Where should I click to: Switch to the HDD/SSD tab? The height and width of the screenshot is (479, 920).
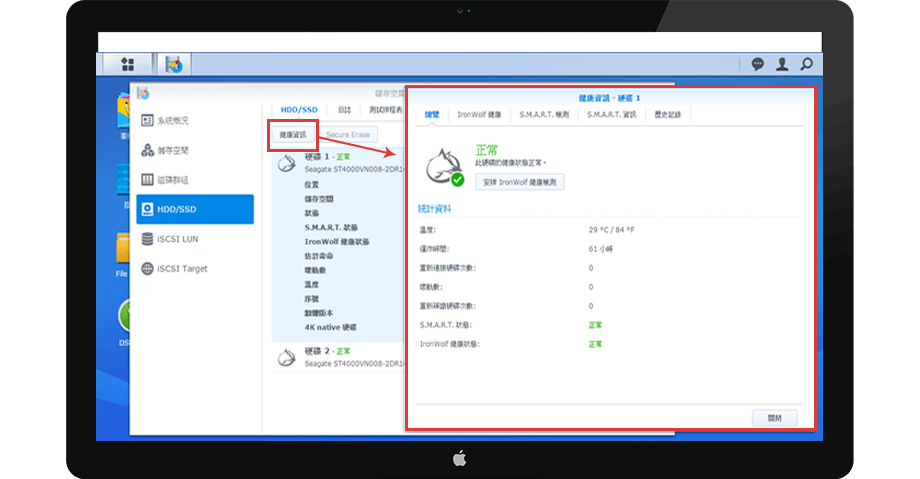click(x=299, y=110)
